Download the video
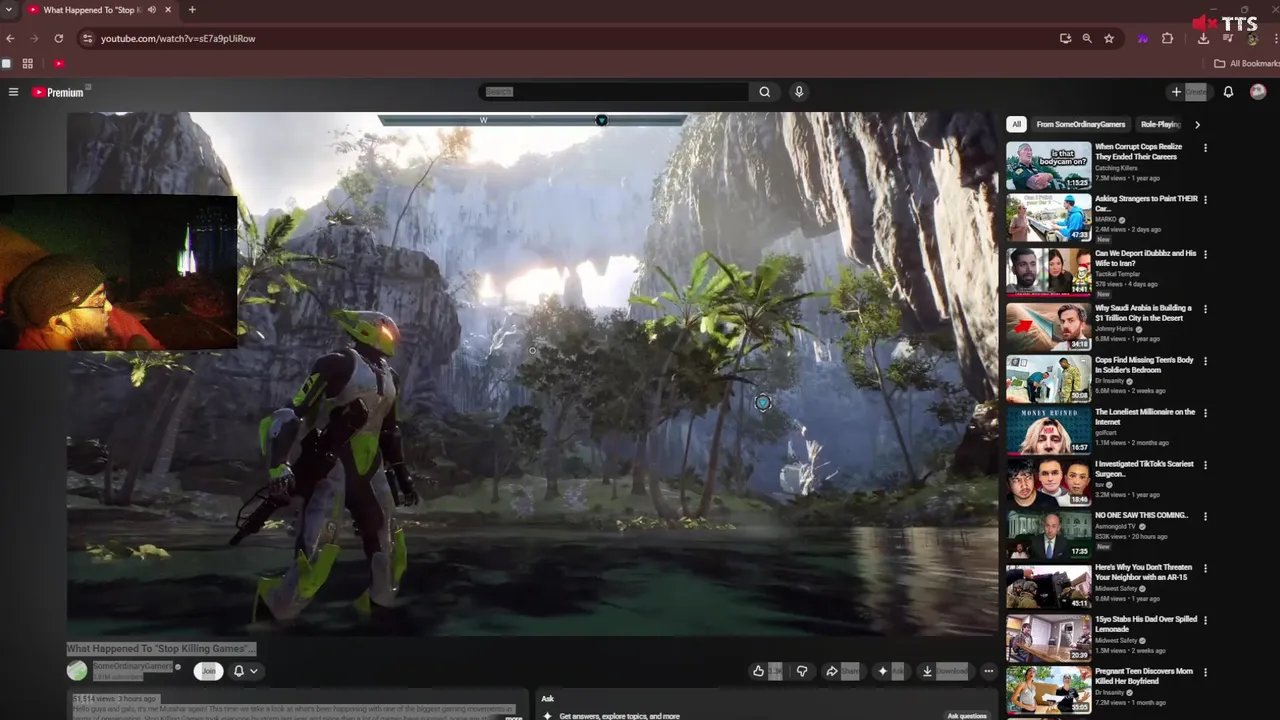This screenshot has width=1280, height=720. tap(945, 671)
